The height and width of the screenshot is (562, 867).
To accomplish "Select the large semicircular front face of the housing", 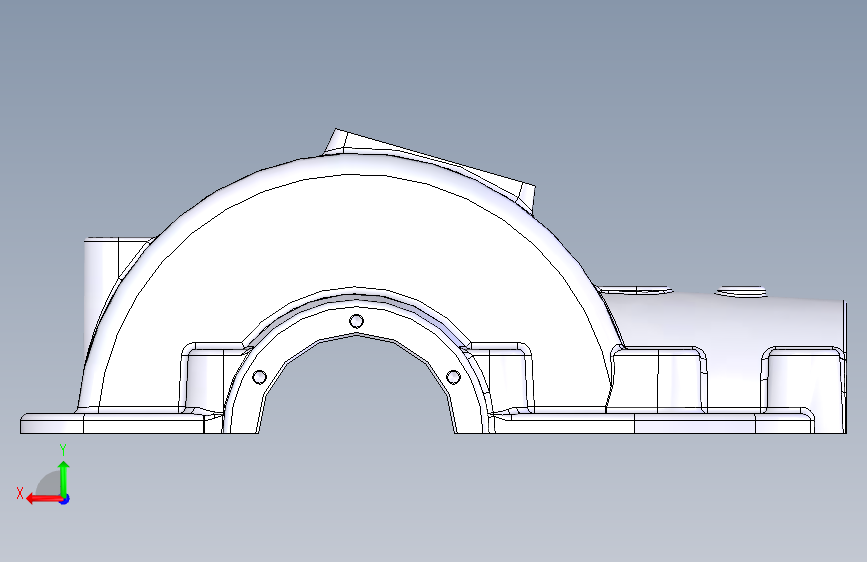I will tap(354, 232).
